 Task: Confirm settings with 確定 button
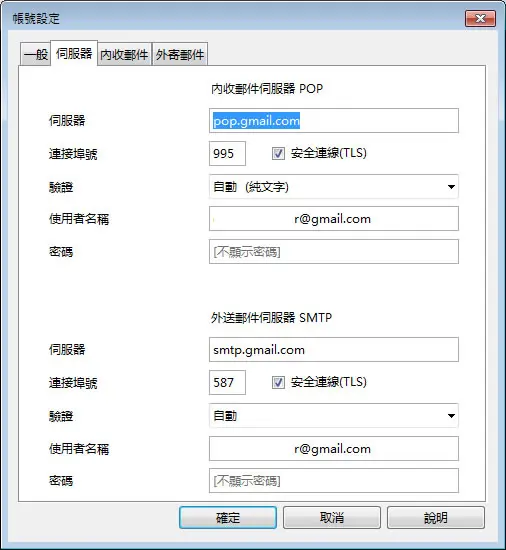pyautogui.click(x=228, y=517)
